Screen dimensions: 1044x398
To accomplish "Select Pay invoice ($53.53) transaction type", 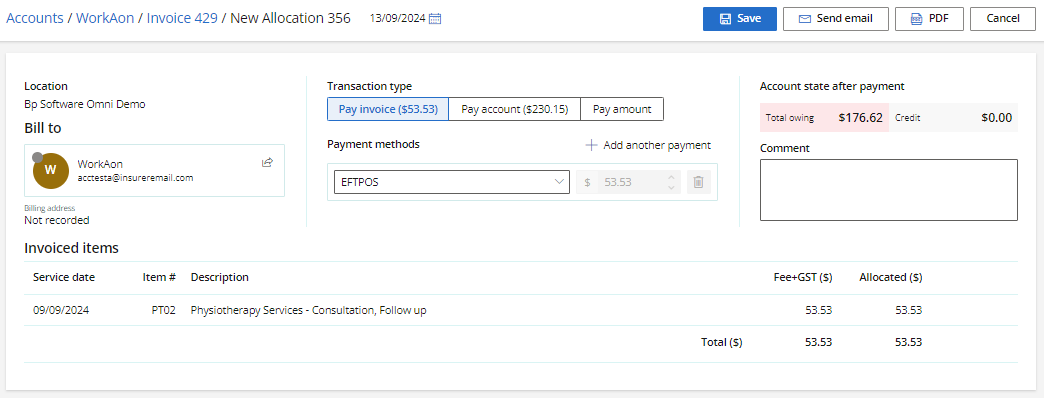I will point(388,109).
